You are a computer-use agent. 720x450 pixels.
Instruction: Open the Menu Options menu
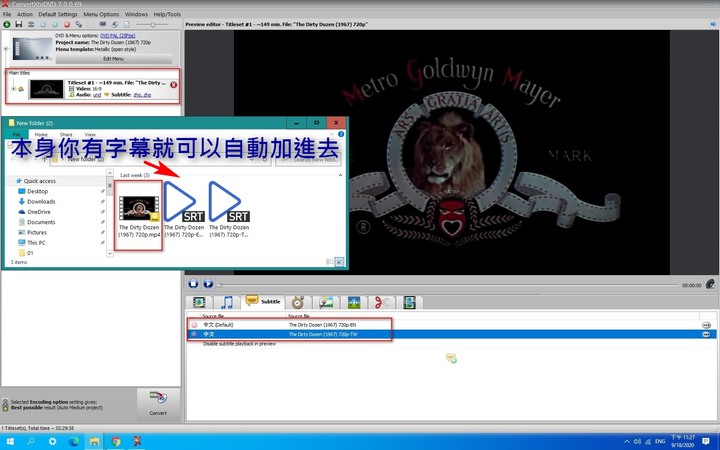pyautogui.click(x=101, y=14)
